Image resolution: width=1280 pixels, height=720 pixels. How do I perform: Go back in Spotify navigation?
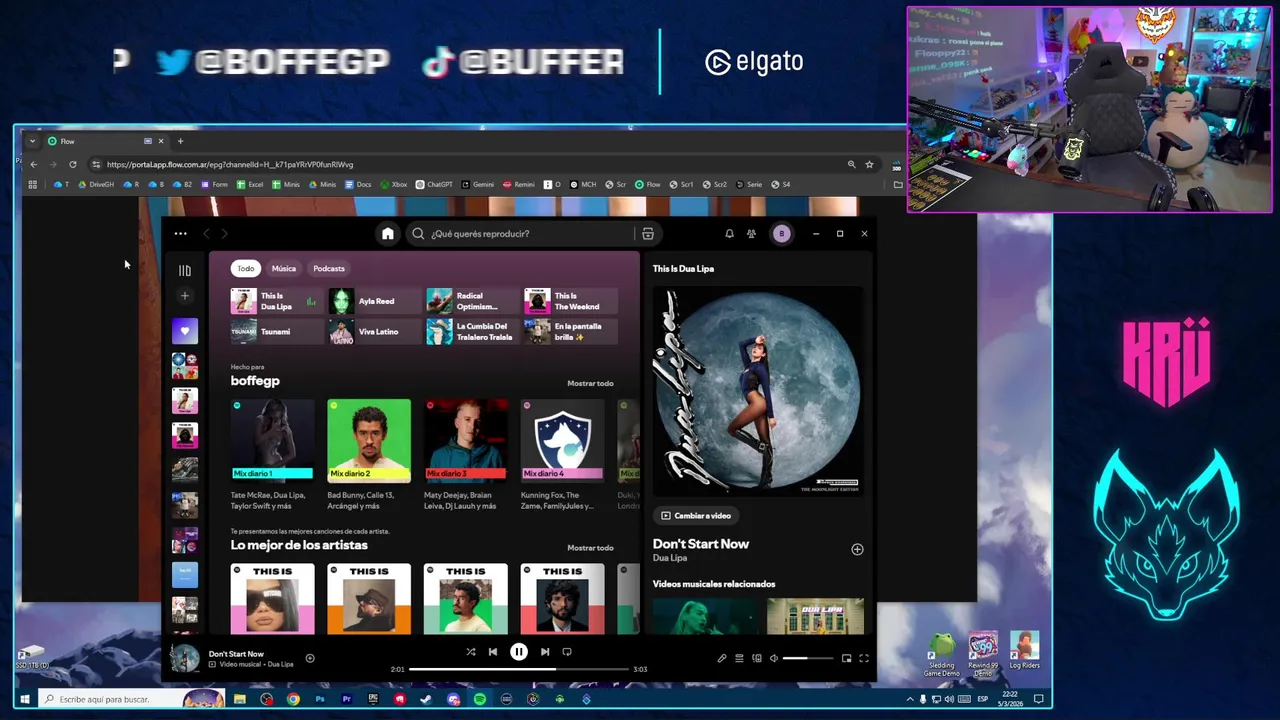pyautogui.click(x=206, y=234)
